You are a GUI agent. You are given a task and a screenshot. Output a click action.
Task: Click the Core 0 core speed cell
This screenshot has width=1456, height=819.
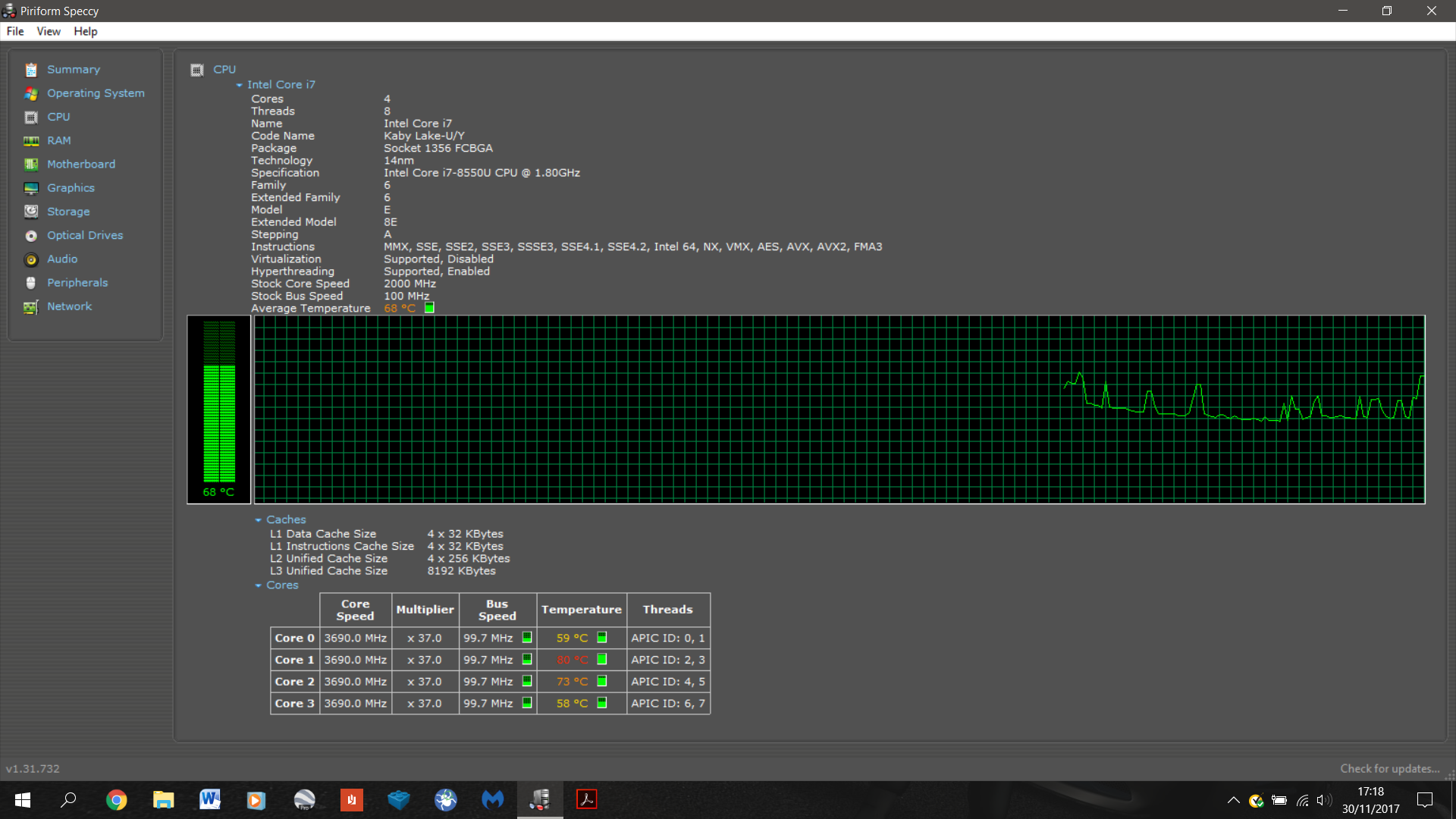click(x=356, y=638)
